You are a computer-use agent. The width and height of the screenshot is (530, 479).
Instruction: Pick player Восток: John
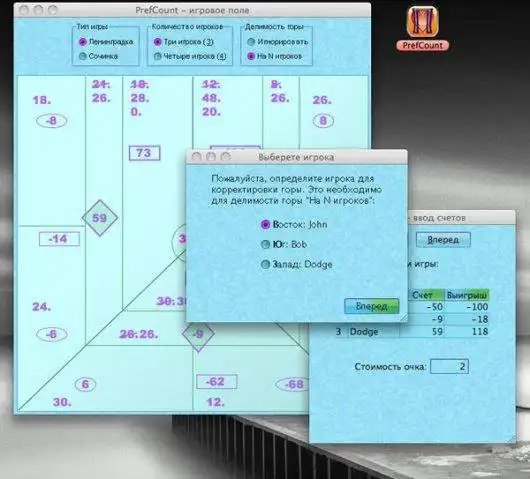(294, 224)
